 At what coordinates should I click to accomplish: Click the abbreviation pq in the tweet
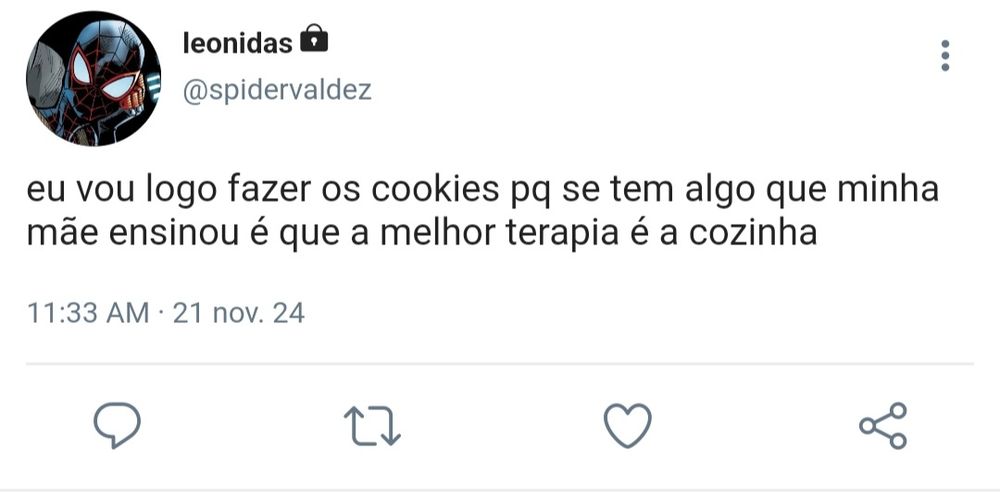531,194
